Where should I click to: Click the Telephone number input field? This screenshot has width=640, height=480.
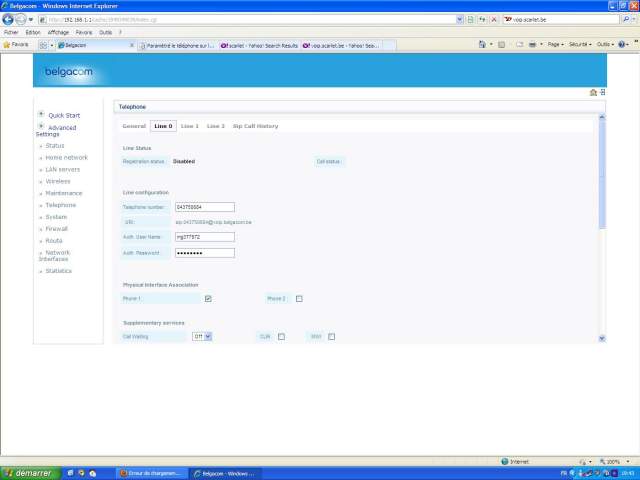pos(204,207)
